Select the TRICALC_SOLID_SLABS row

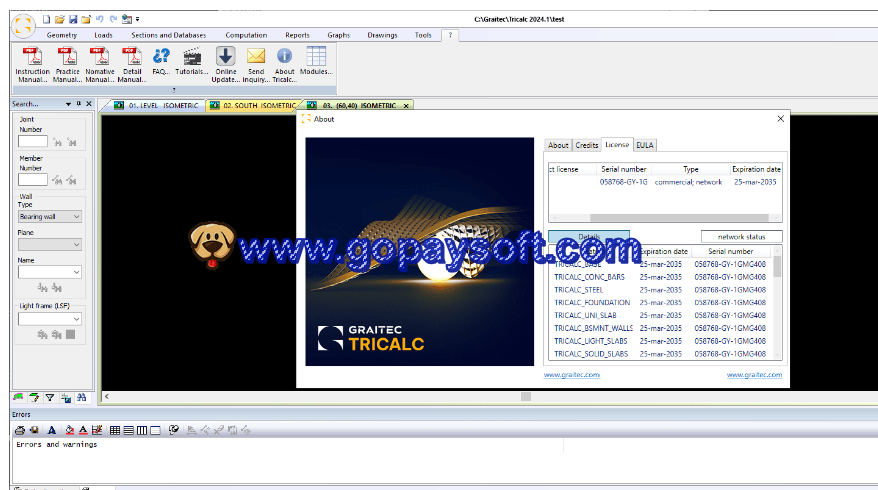pyautogui.click(x=662, y=354)
